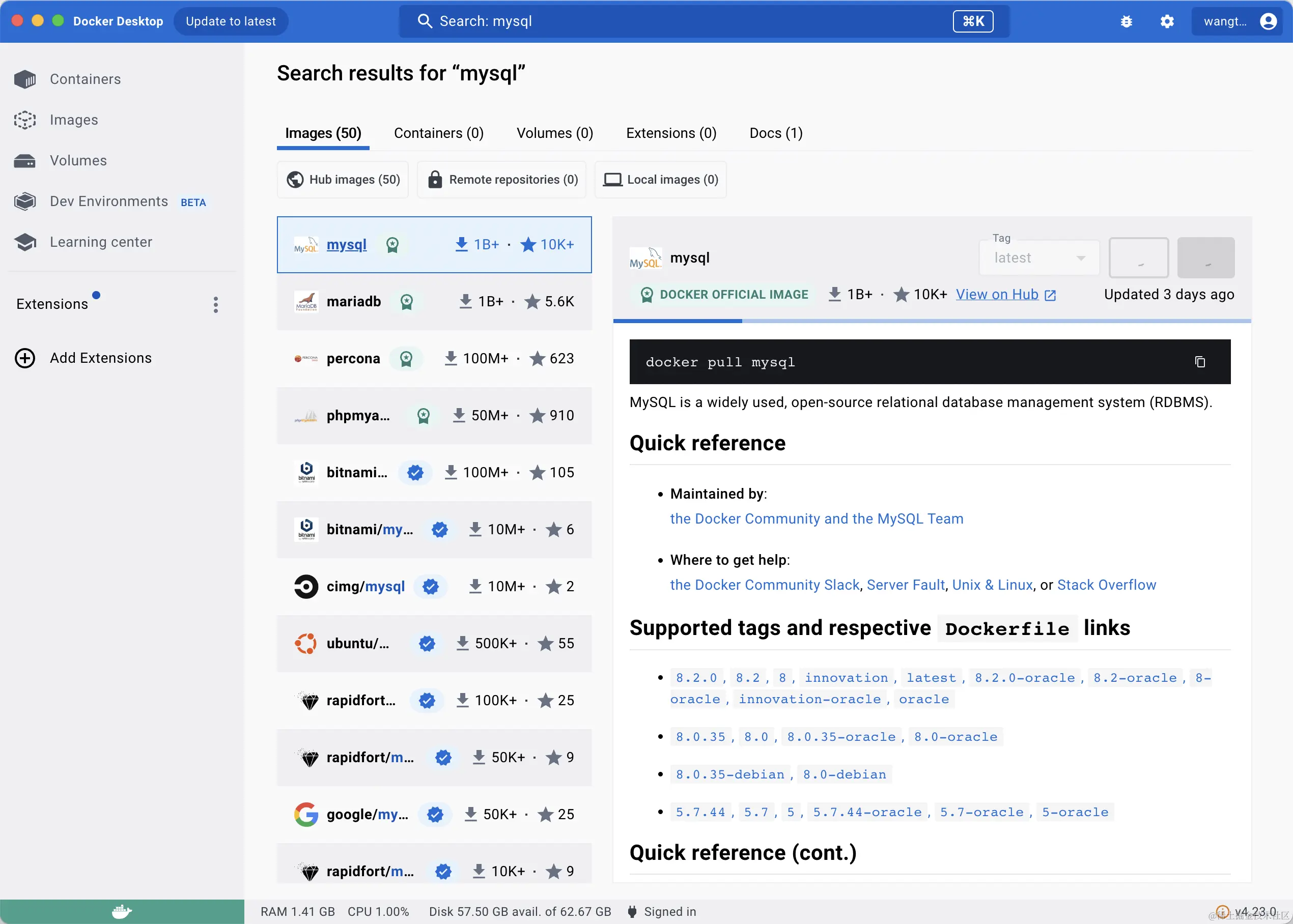Click Docker whale icon in status bar
Viewport: 1293px width, 924px height.
122,911
